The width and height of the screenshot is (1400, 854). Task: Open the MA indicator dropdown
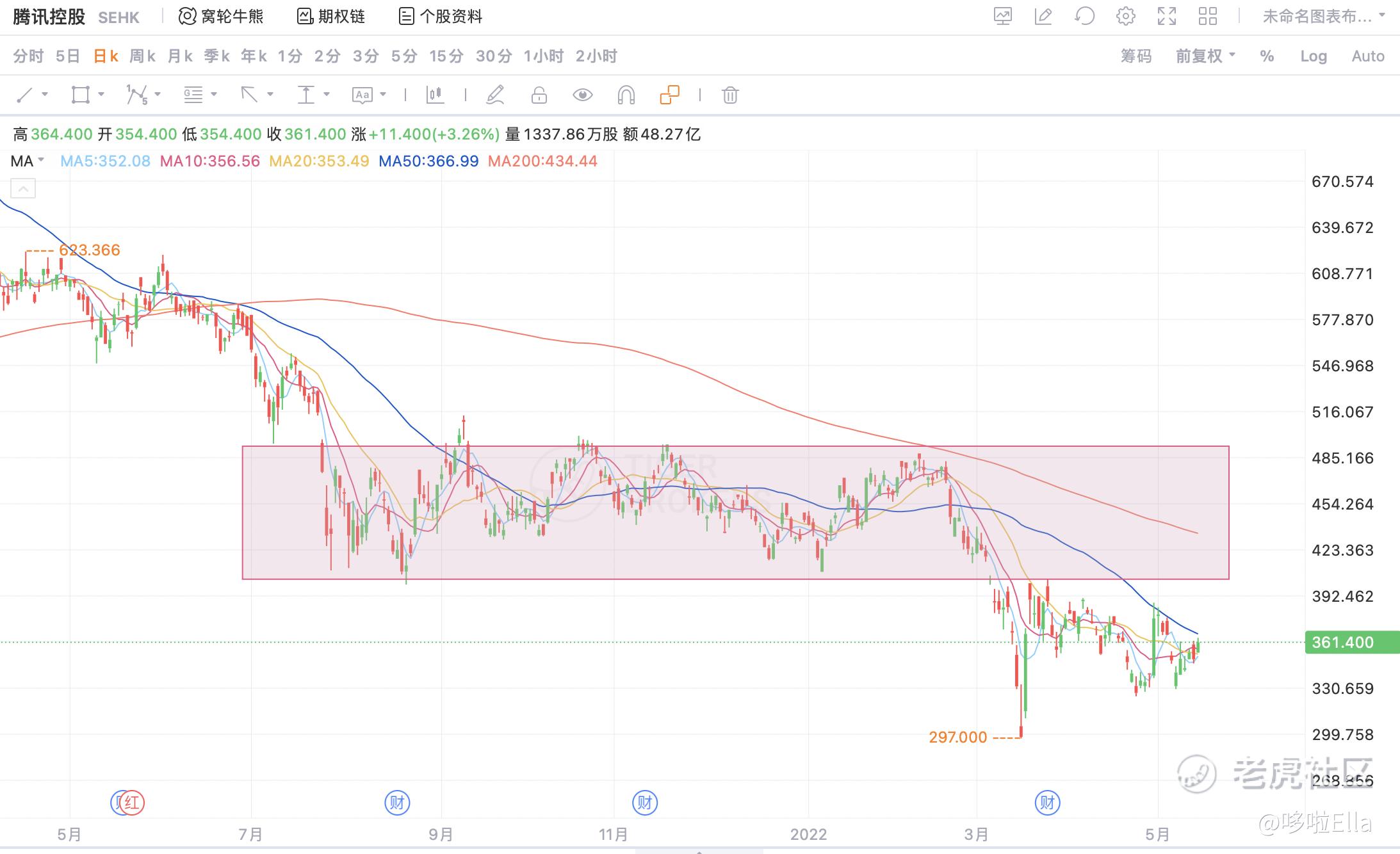point(28,161)
